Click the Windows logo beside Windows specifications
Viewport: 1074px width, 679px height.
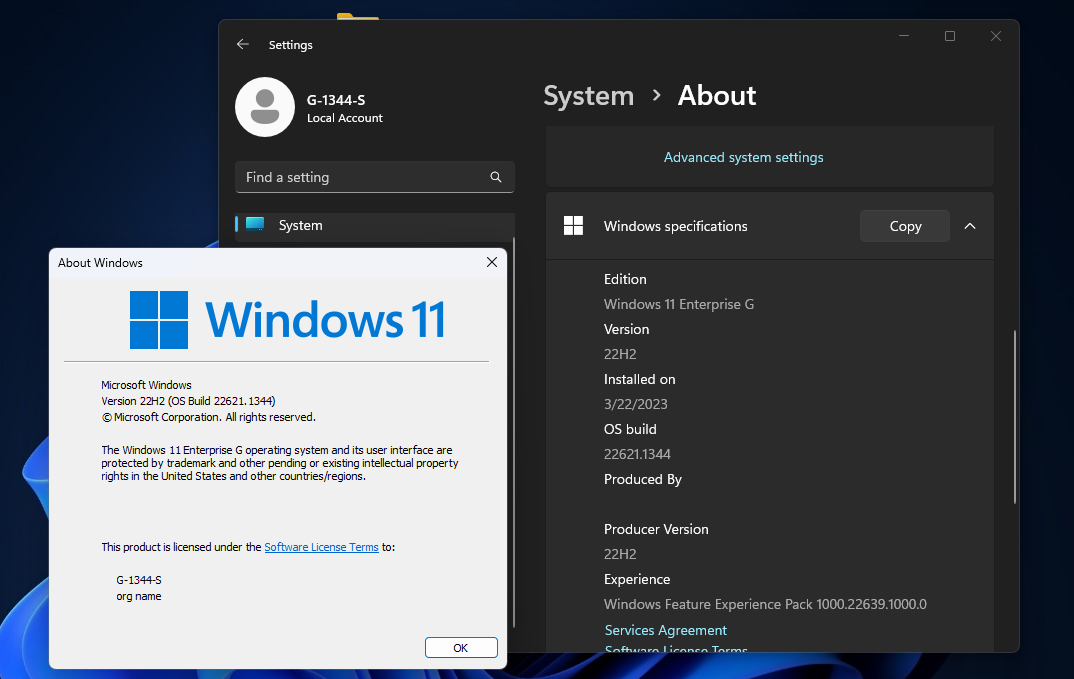pos(573,225)
